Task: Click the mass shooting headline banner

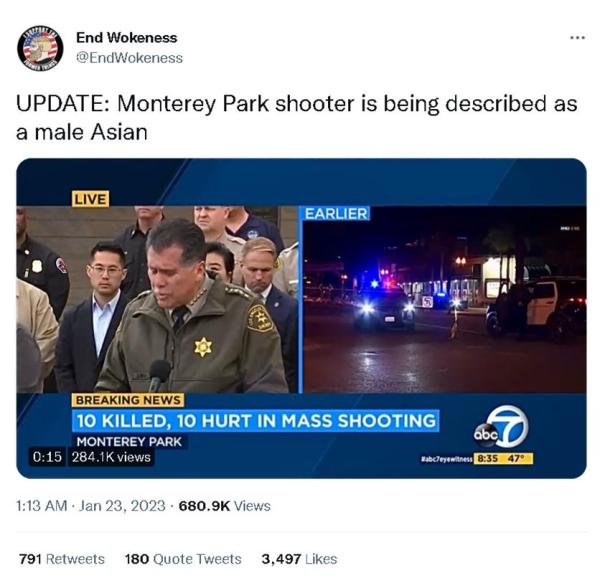Action: click(x=256, y=421)
